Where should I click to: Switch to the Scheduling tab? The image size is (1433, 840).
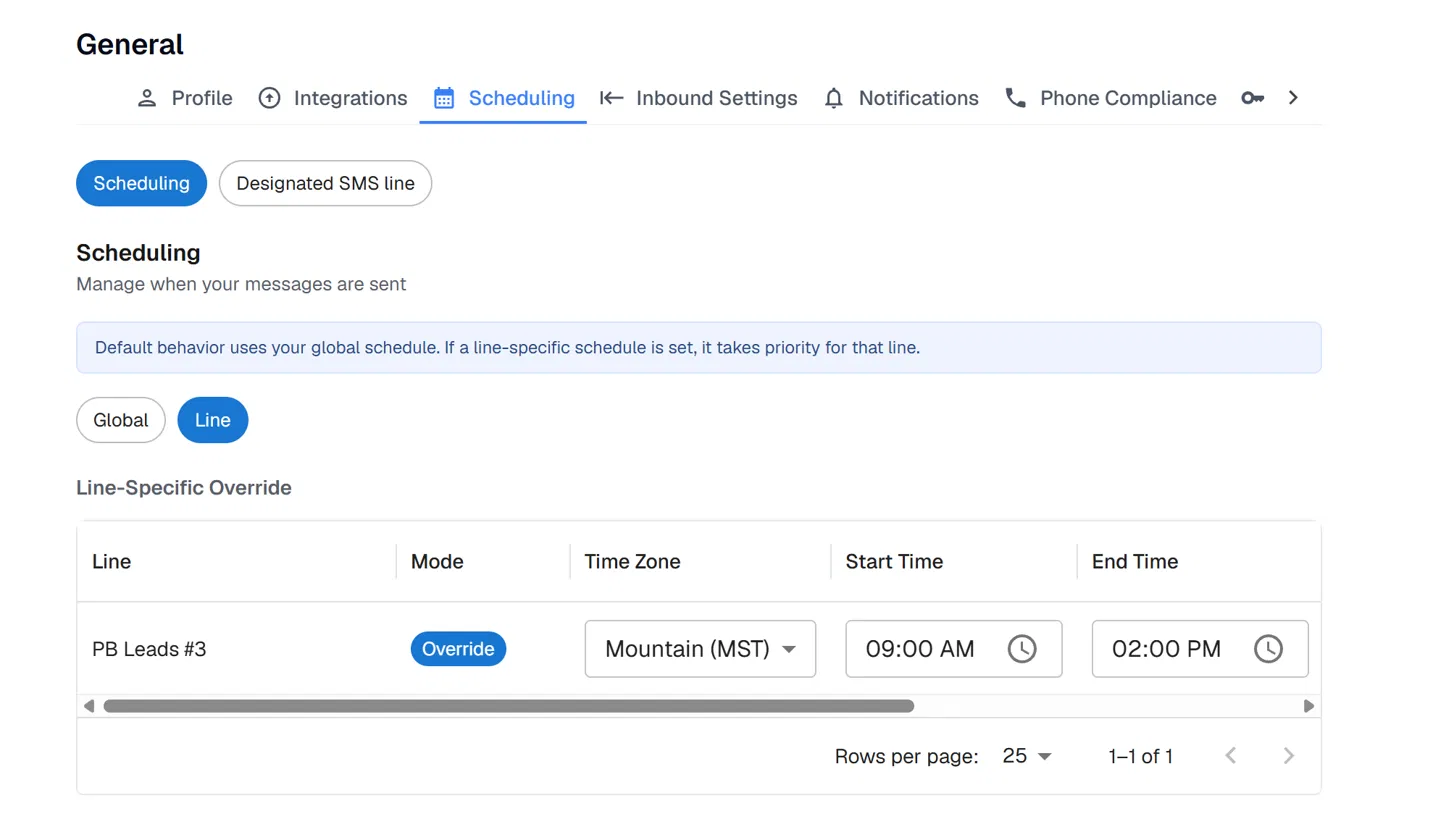[503, 98]
